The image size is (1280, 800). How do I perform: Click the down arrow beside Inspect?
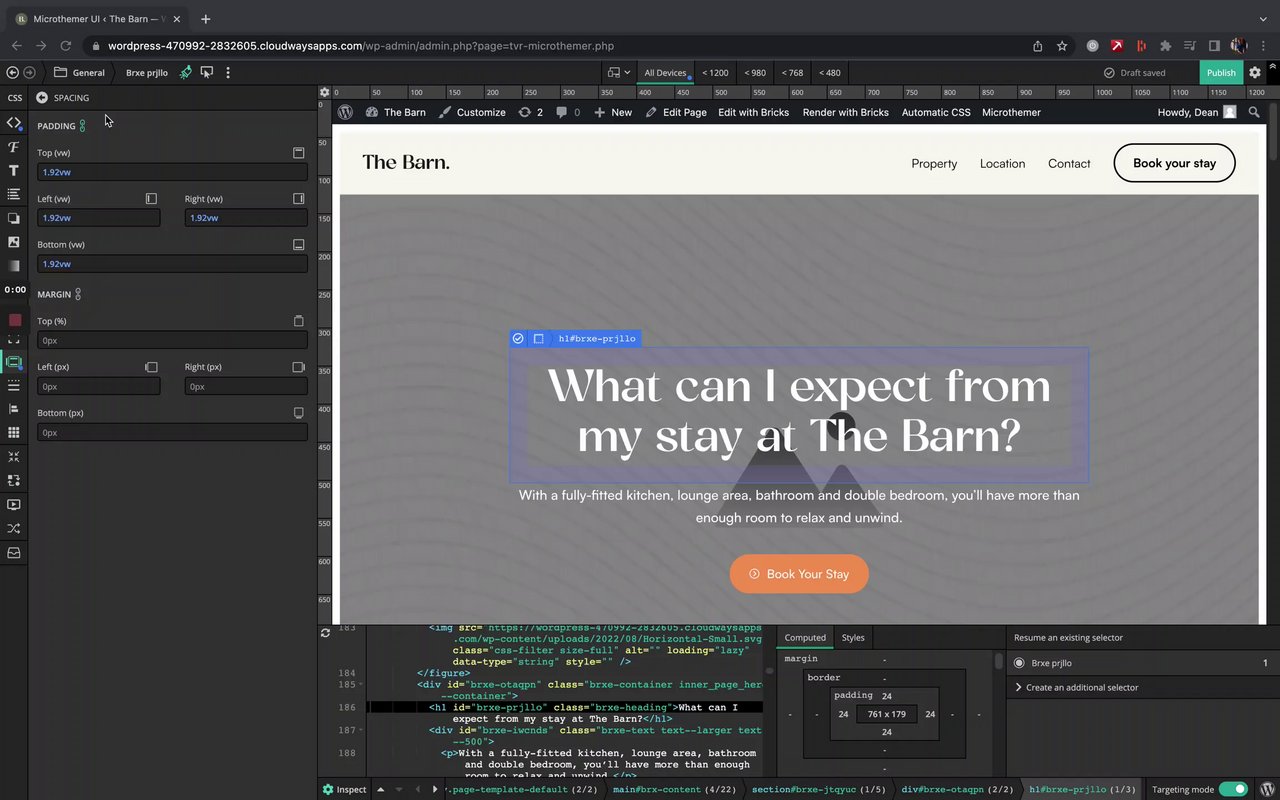pyautogui.click(x=398, y=789)
